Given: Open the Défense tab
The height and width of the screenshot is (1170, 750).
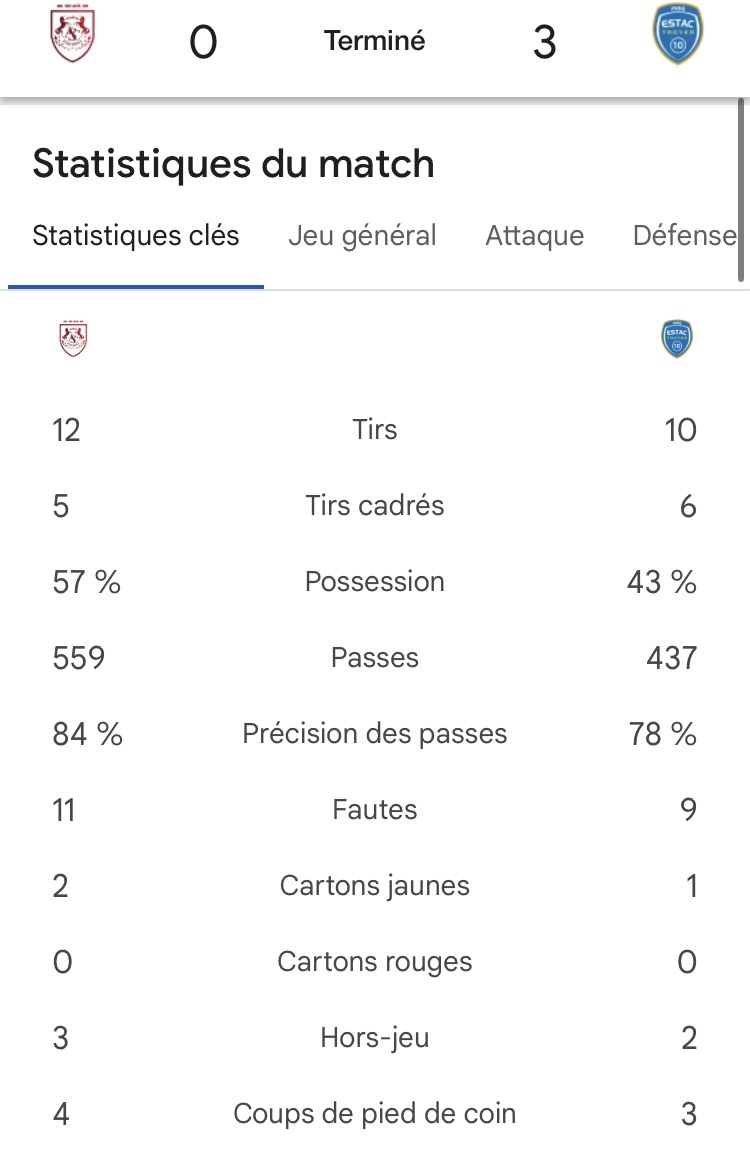Looking at the screenshot, I should pyautogui.click(x=684, y=236).
